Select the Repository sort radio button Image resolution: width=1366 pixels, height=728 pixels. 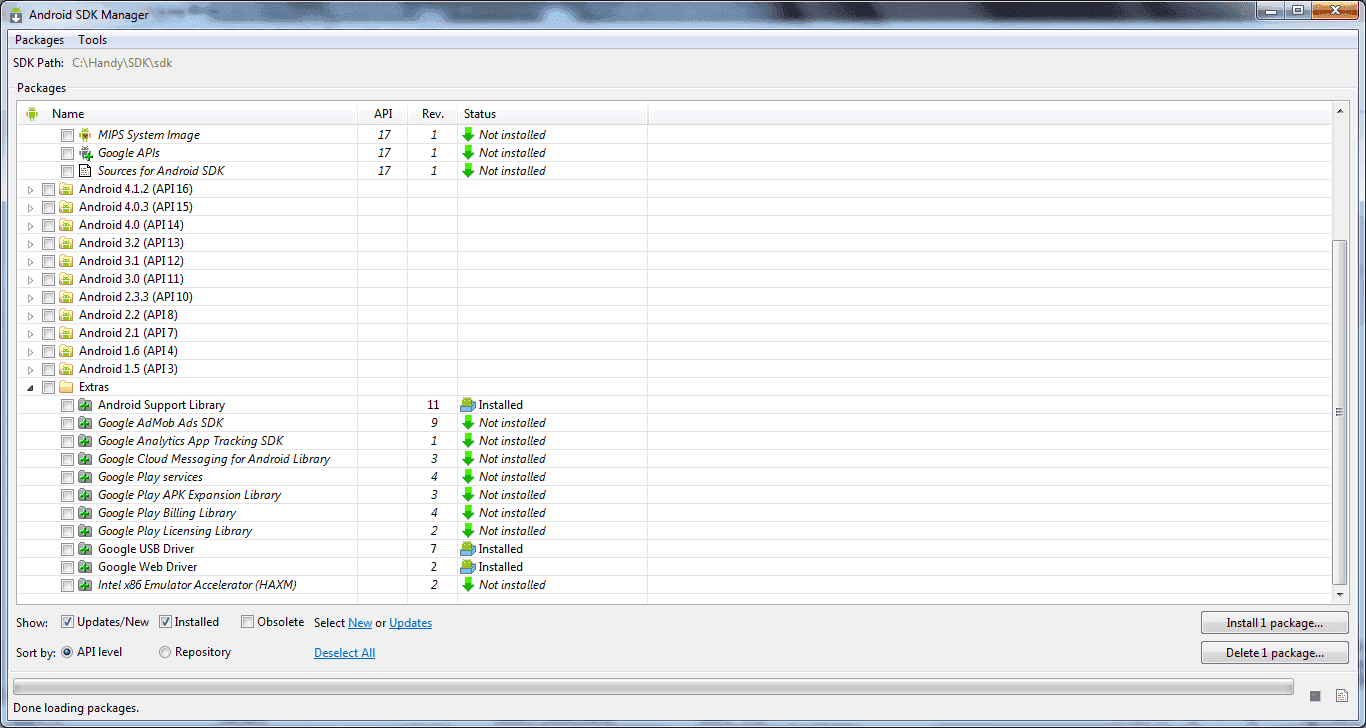(165, 652)
